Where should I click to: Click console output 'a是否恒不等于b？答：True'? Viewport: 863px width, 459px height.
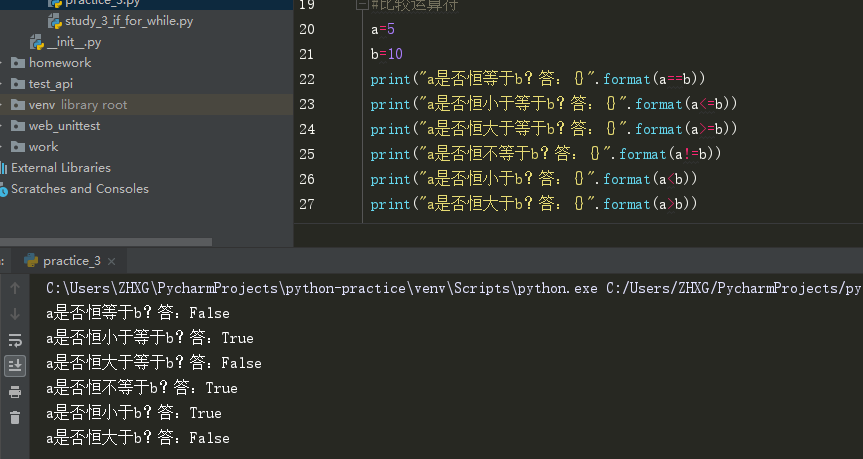142,388
